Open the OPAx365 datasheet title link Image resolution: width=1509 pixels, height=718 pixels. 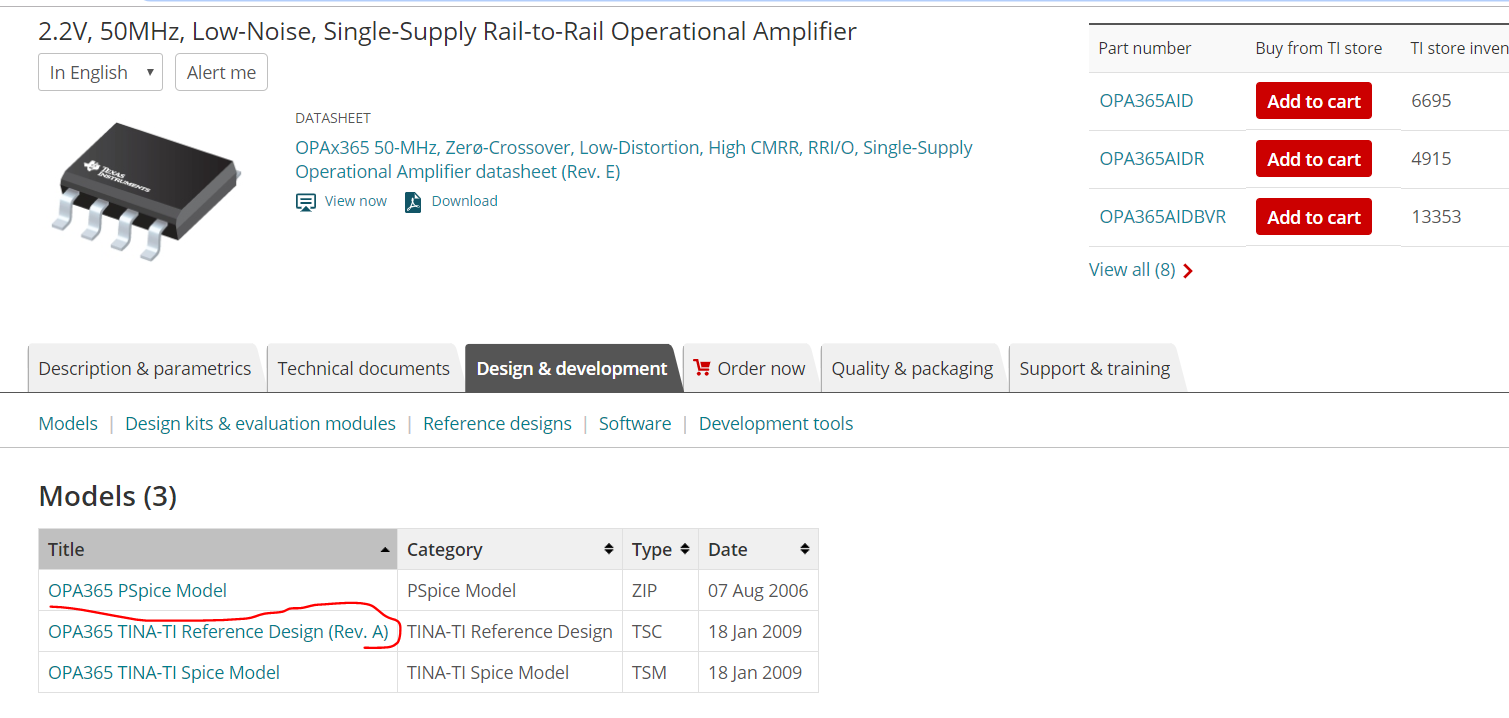(x=633, y=160)
